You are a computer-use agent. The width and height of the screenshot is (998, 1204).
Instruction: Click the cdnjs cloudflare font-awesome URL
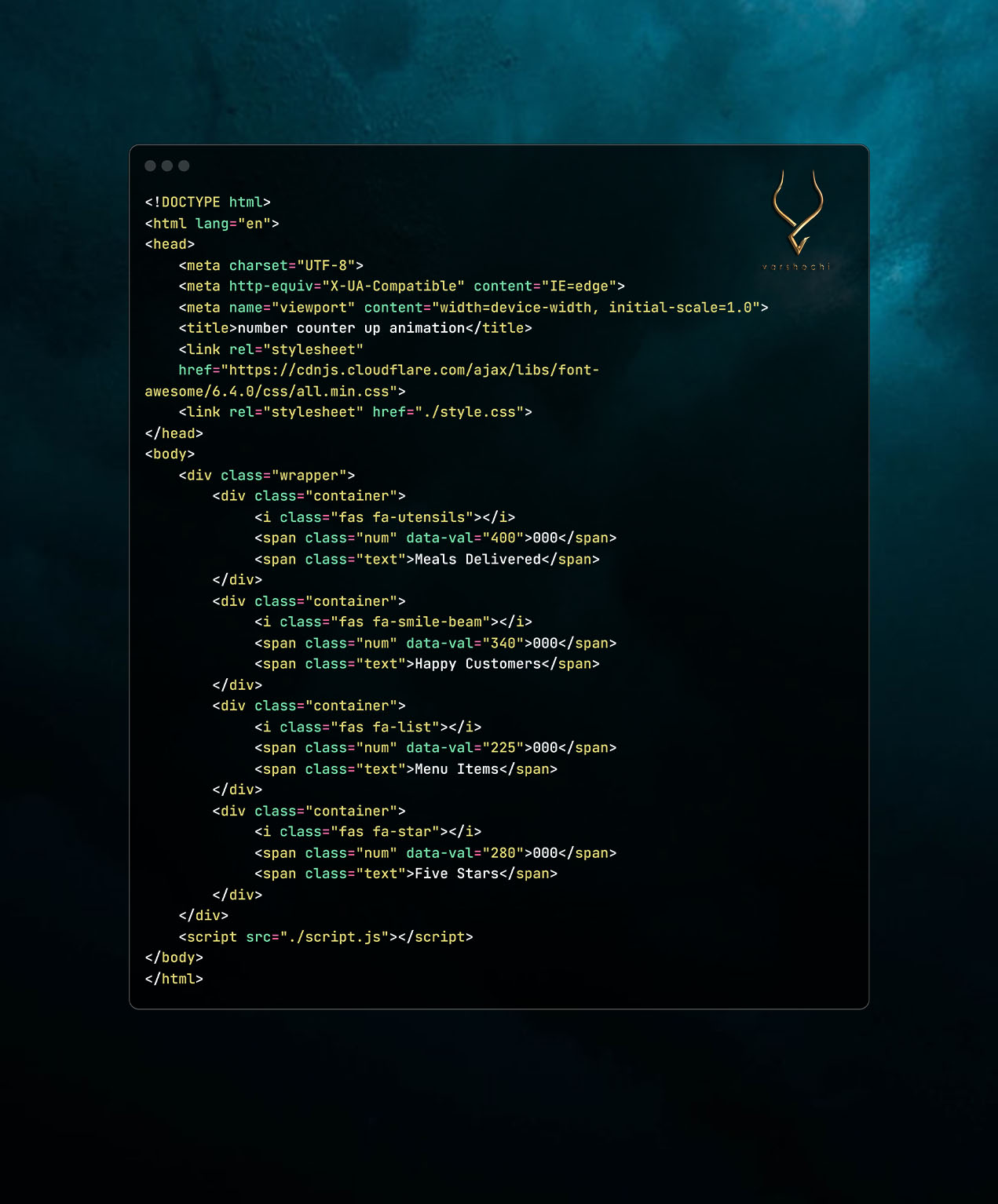(410, 370)
